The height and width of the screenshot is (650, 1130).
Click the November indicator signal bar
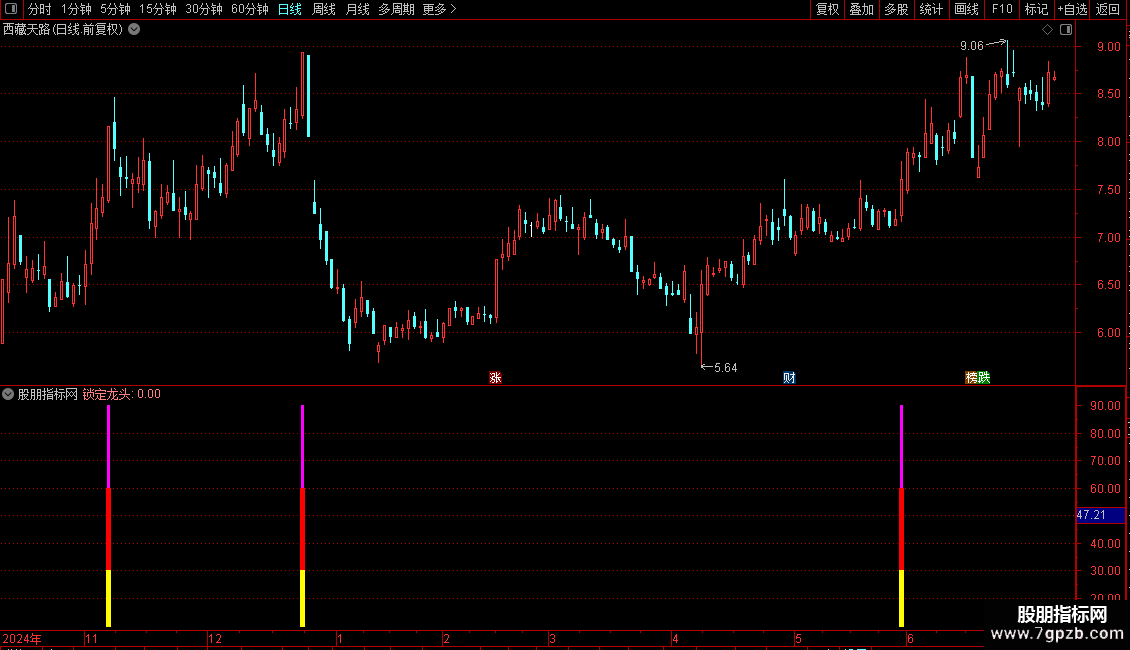pyautogui.click(x=109, y=516)
